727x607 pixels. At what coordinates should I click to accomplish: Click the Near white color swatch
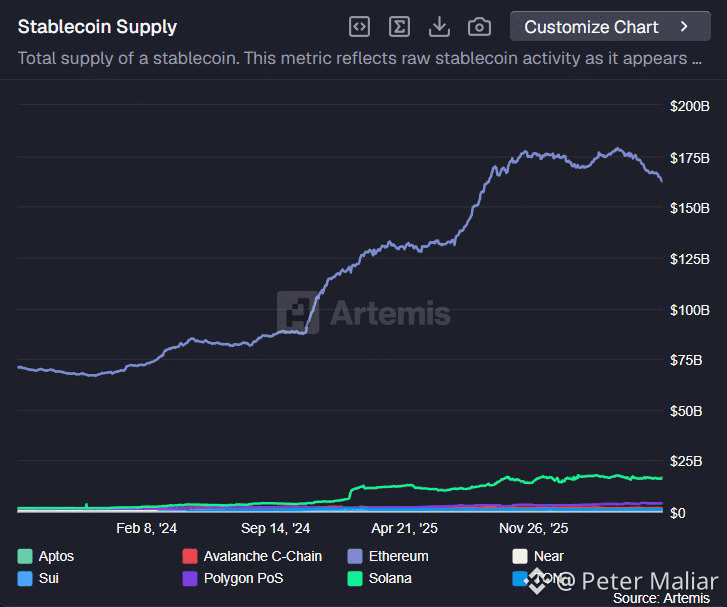pos(520,556)
